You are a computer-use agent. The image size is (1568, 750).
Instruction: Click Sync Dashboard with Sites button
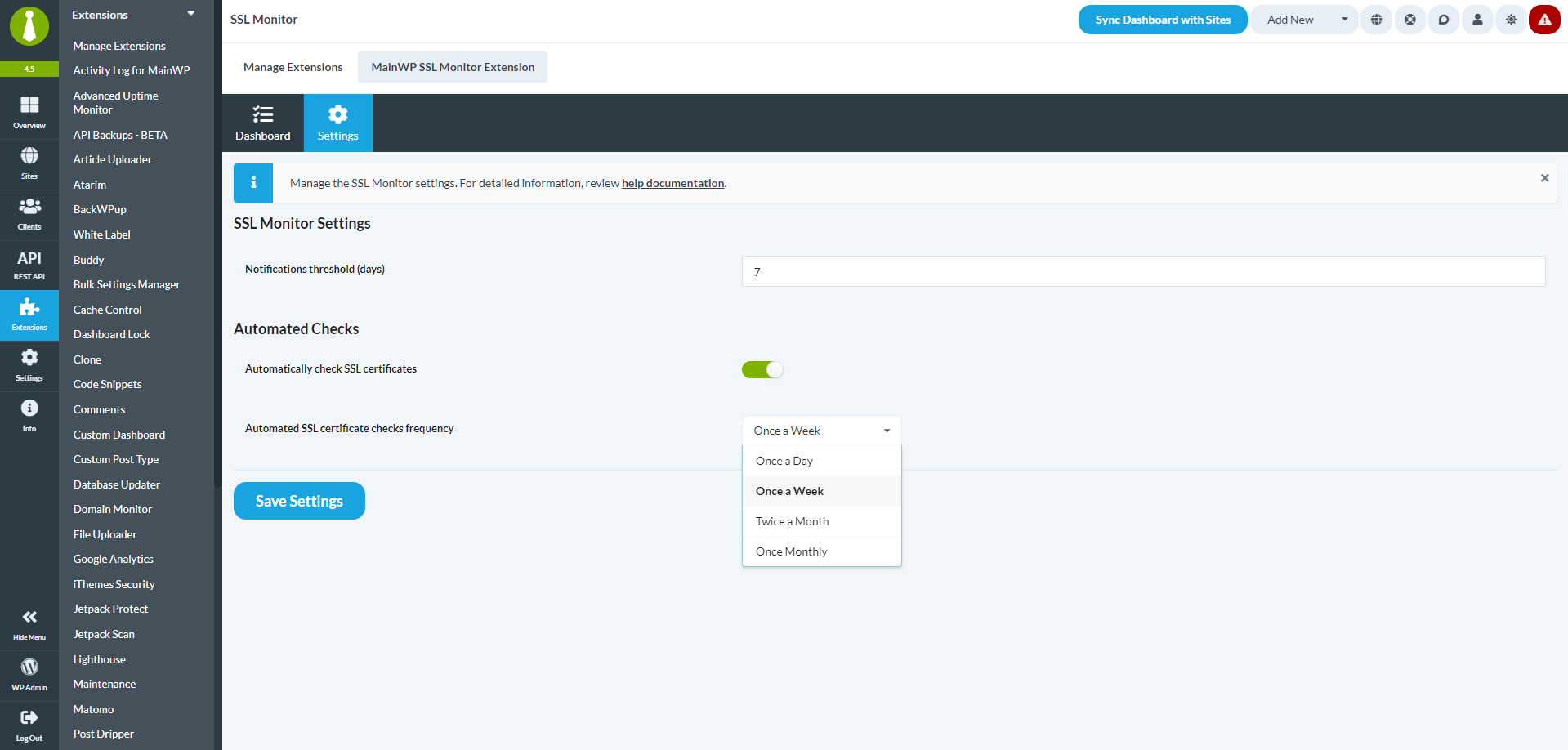tap(1163, 20)
